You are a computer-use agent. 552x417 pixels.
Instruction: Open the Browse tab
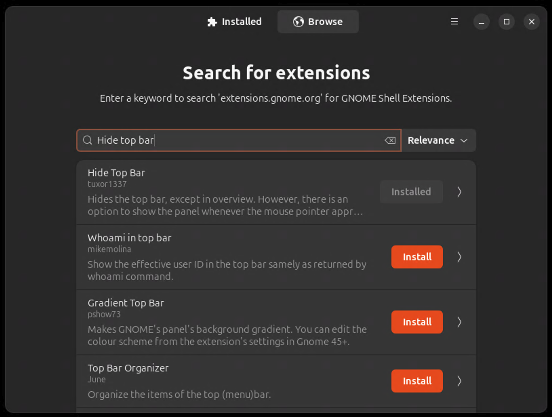click(318, 22)
